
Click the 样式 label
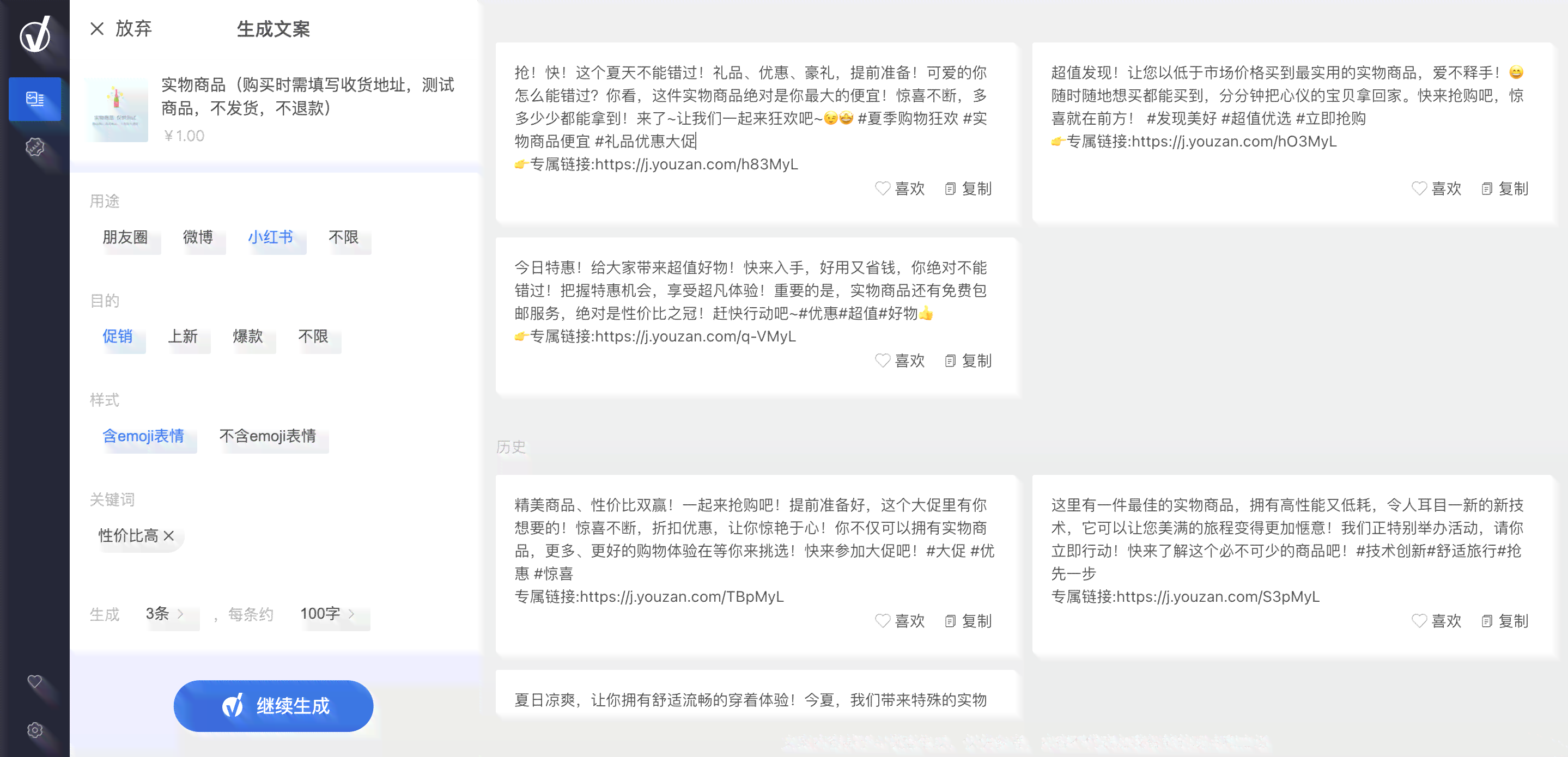pos(105,400)
